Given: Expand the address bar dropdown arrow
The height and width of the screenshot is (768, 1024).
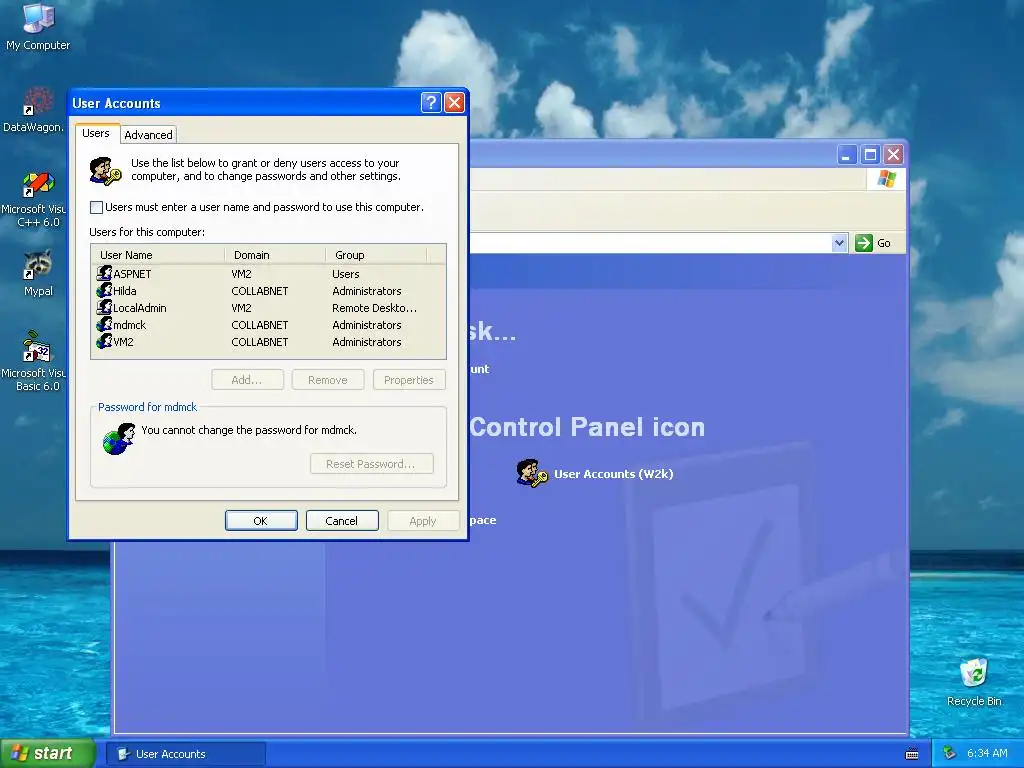Looking at the screenshot, I should (x=839, y=243).
